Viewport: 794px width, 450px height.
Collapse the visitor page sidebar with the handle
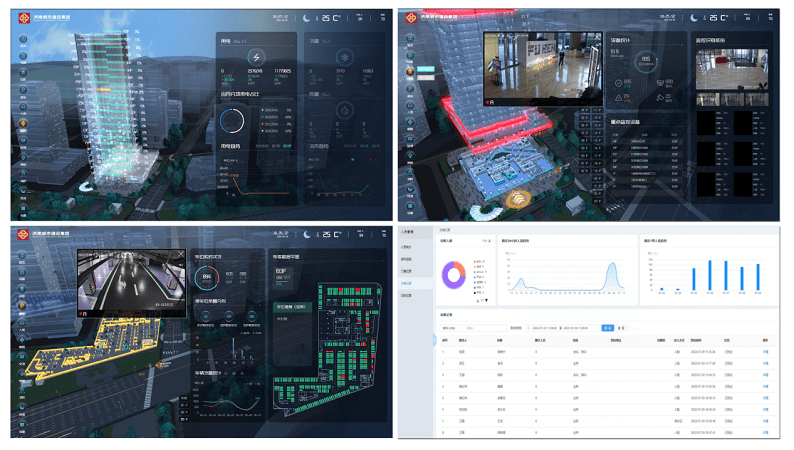[x=434, y=340]
